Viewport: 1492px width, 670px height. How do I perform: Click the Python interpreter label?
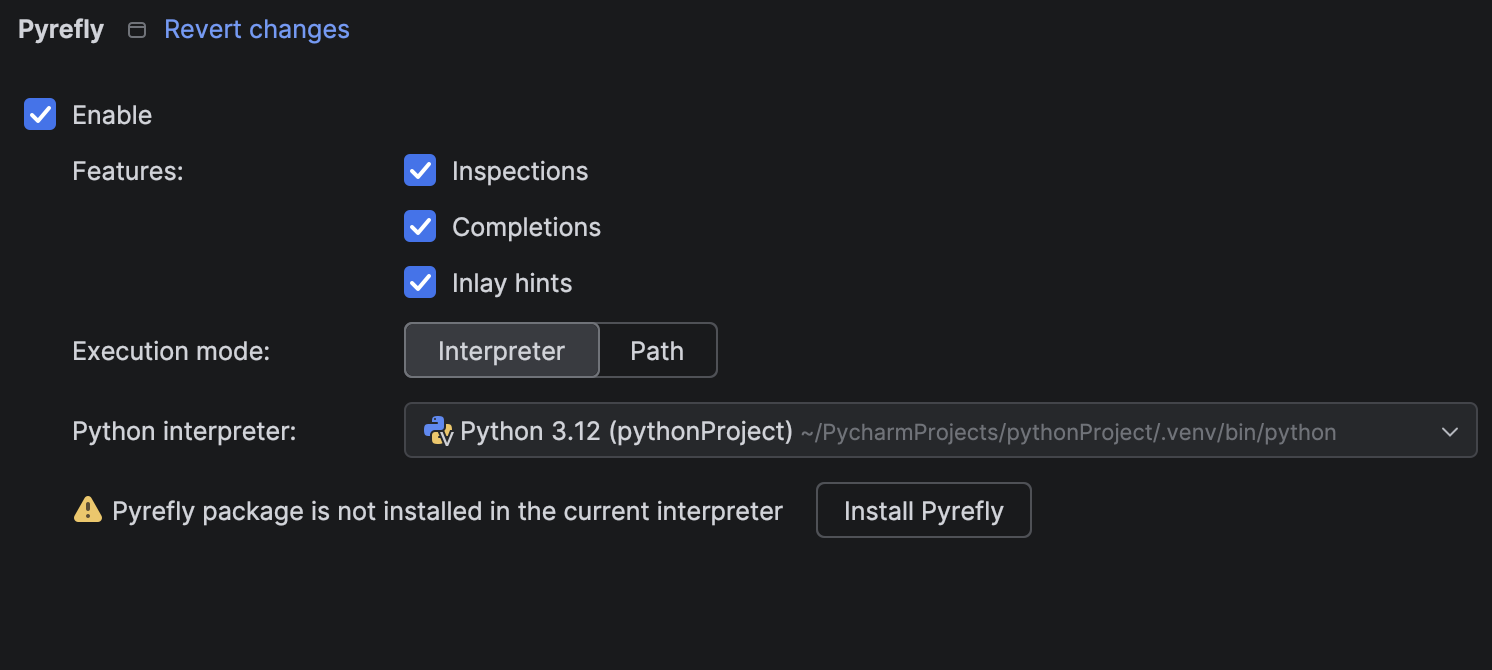(x=184, y=431)
